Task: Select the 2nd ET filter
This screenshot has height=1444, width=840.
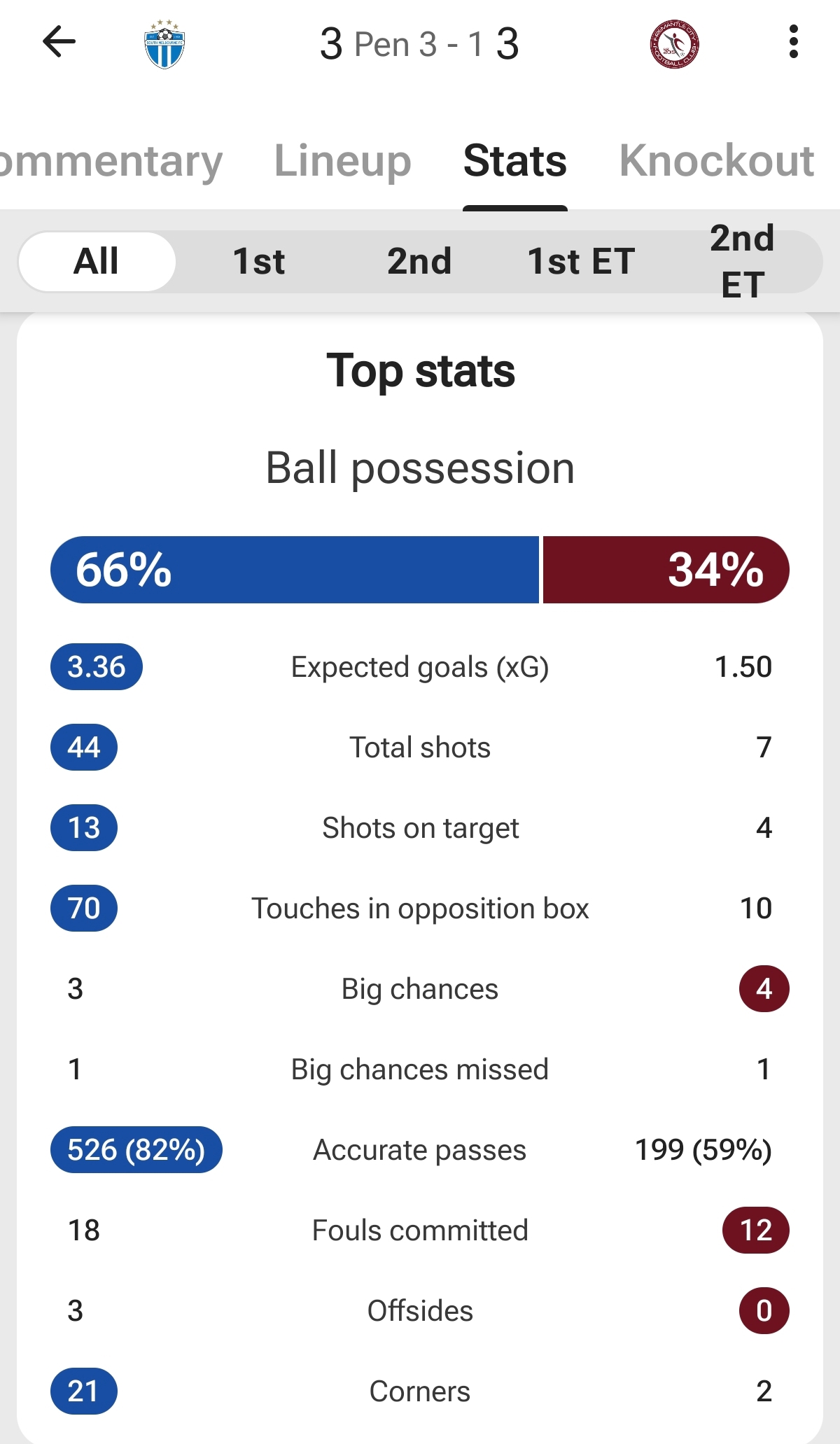Action: tap(742, 261)
